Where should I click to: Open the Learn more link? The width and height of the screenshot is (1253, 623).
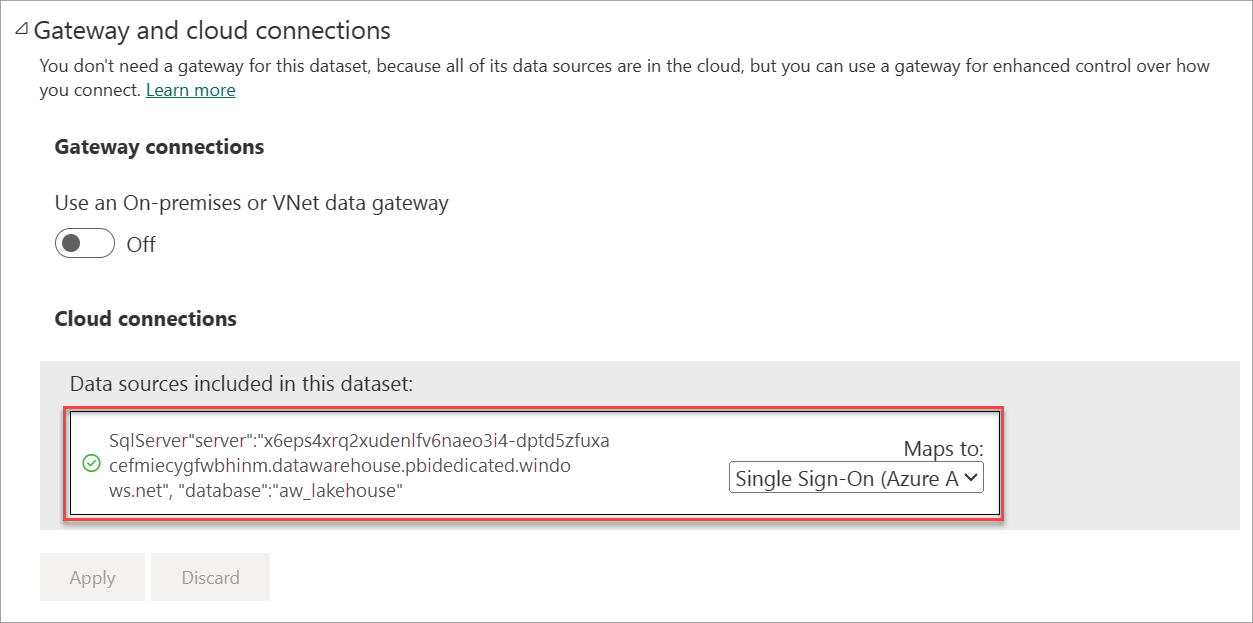[190, 90]
